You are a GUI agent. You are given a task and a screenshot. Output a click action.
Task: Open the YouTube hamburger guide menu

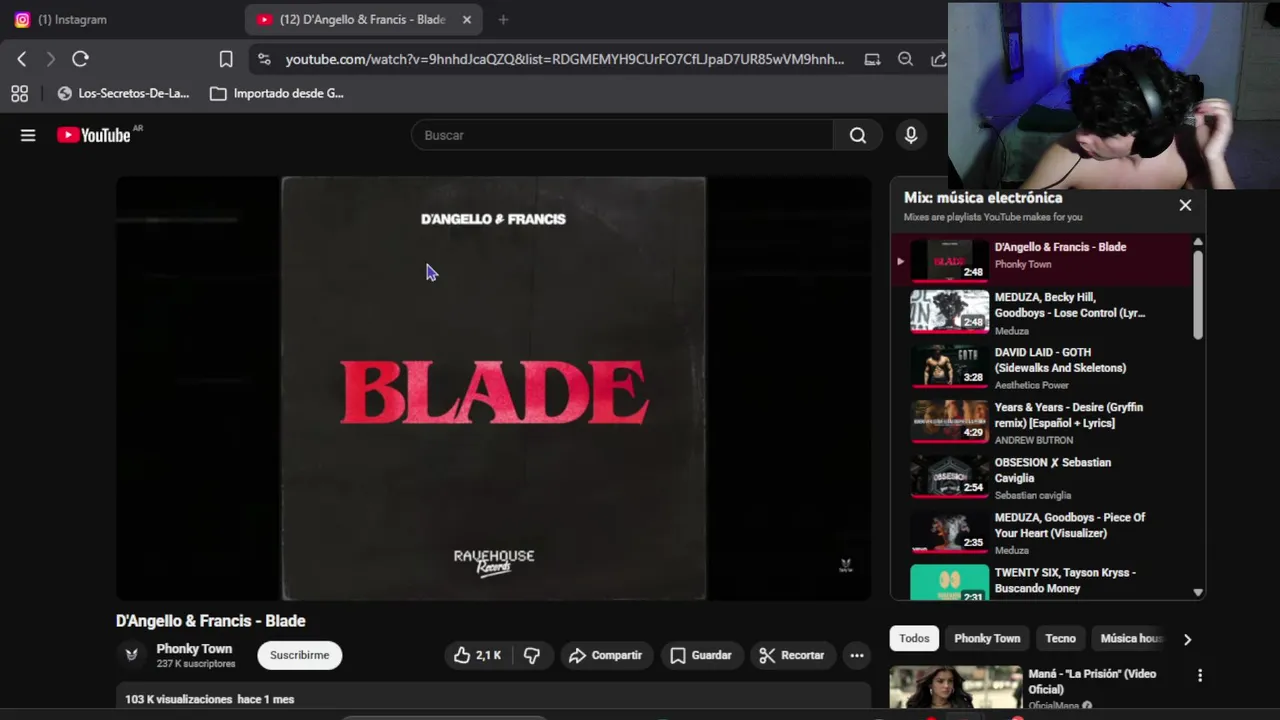click(28, 135)
